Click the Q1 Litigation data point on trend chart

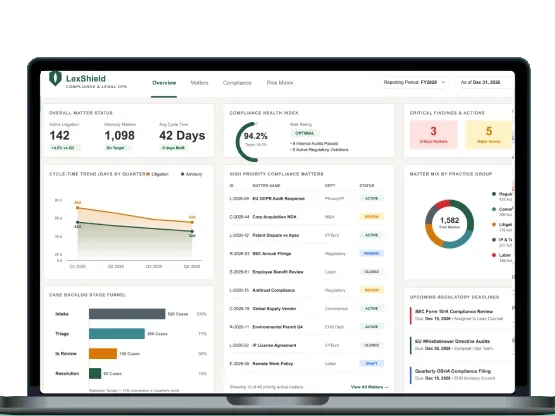[78, 208]
